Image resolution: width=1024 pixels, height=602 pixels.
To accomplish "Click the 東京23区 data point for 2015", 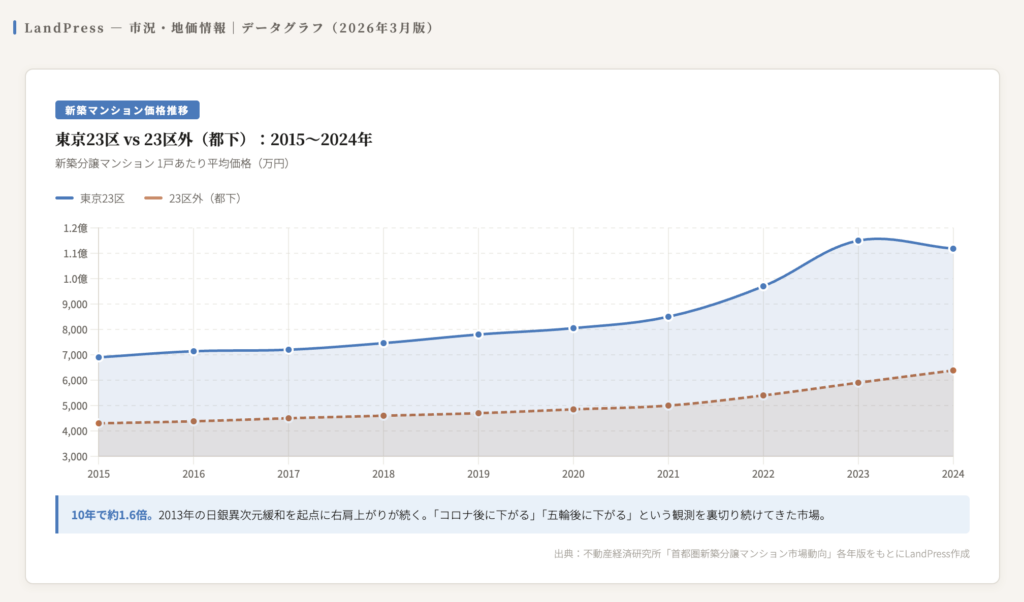I will [x=99, y=357].
